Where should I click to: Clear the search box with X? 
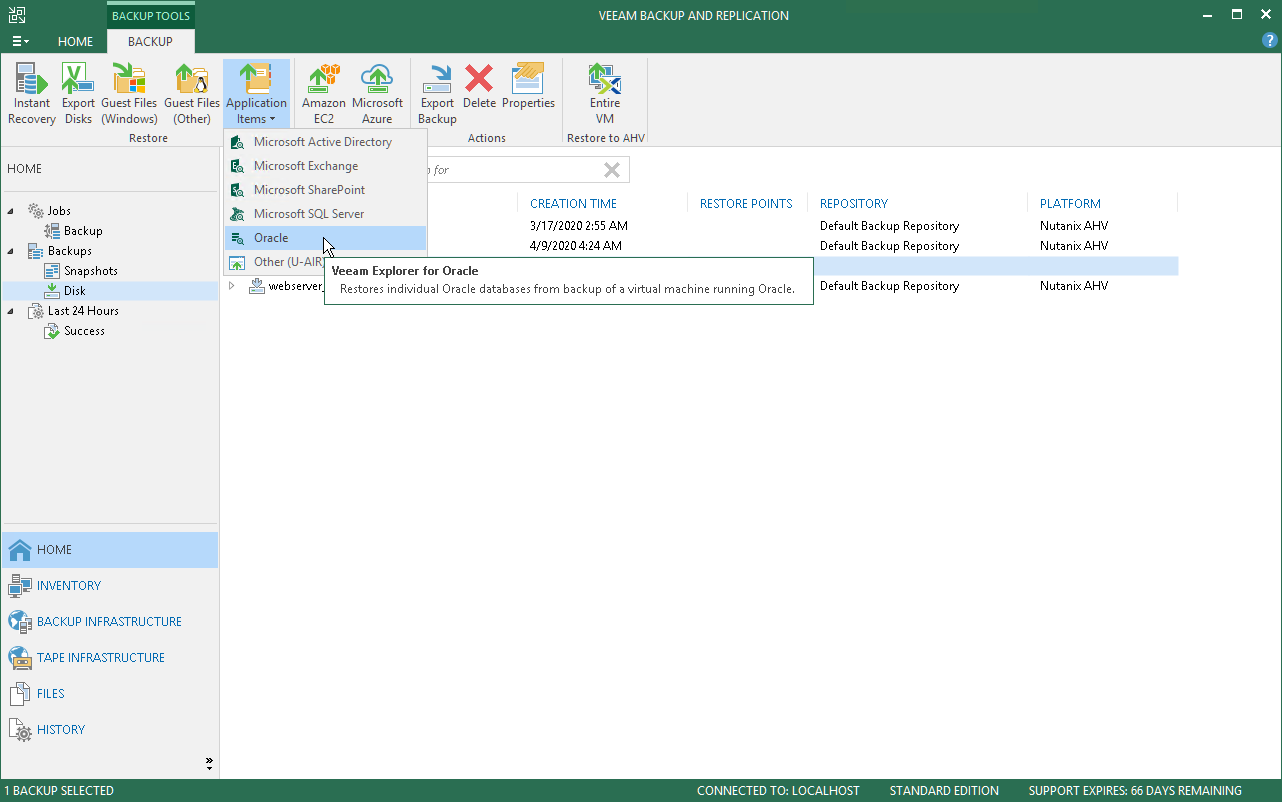pos(612,170)
